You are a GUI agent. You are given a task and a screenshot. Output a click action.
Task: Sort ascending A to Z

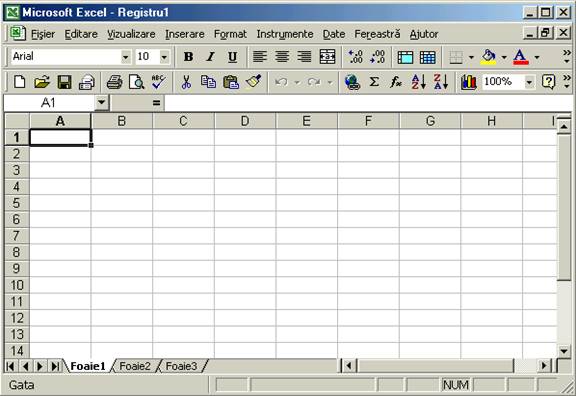pos(418,82)
